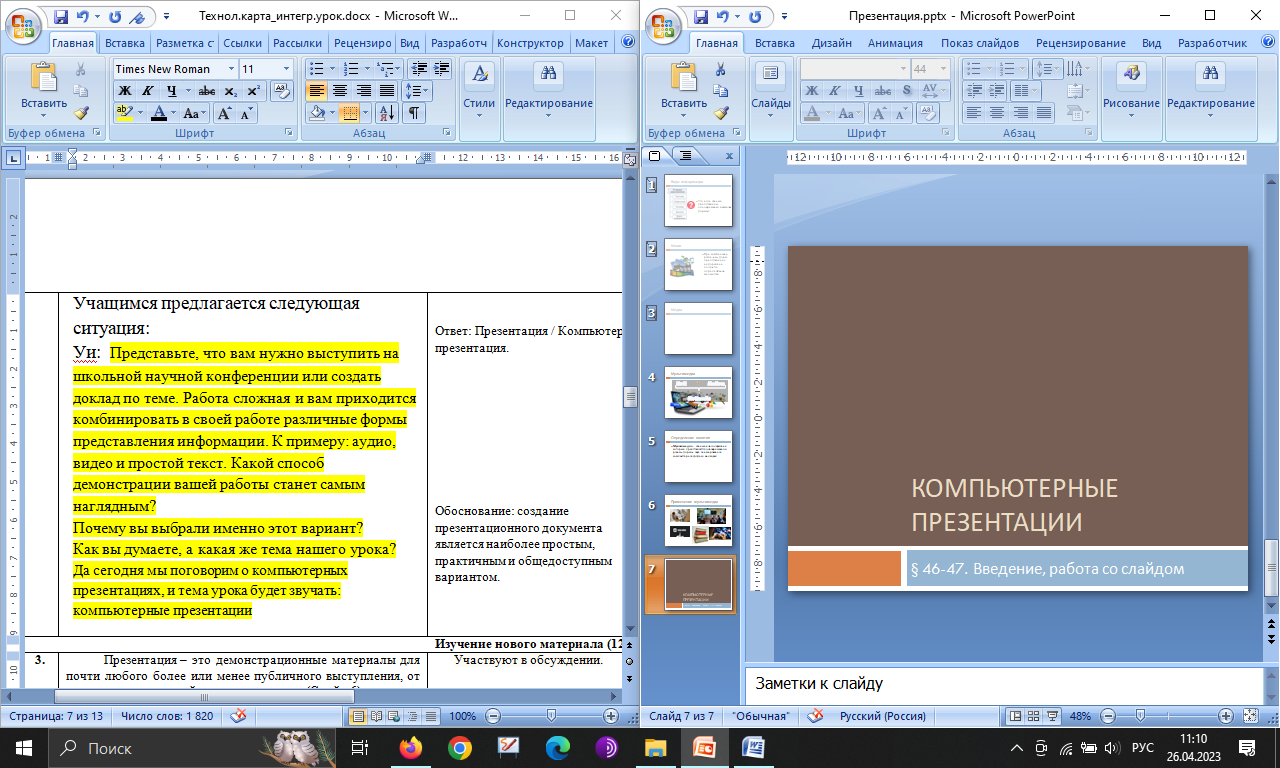This screenshot has height=768, width=1280.
Task: Toggle Align Right in Word
Action: 363,91
